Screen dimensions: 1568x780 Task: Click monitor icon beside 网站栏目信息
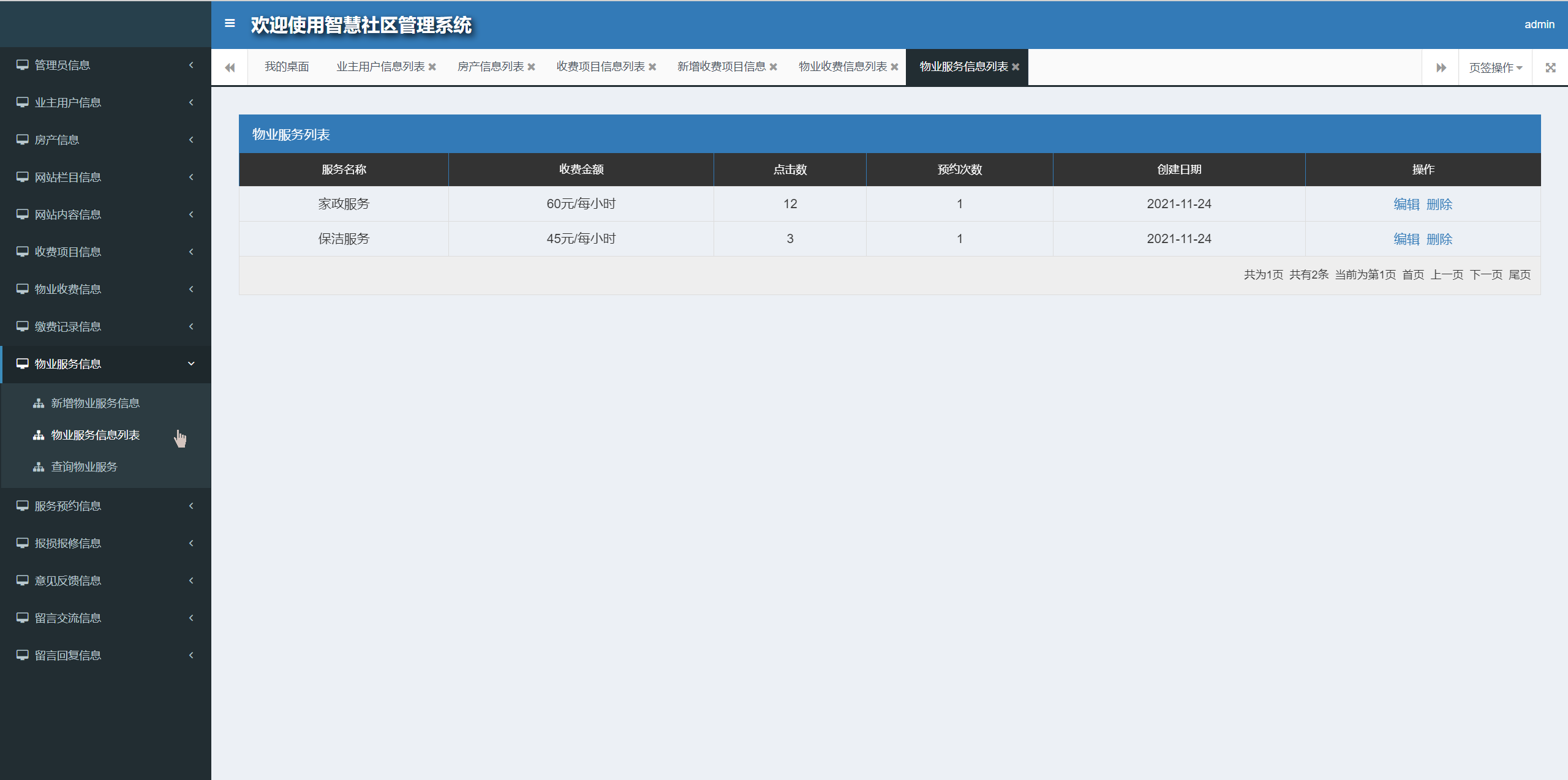point(23,177)
